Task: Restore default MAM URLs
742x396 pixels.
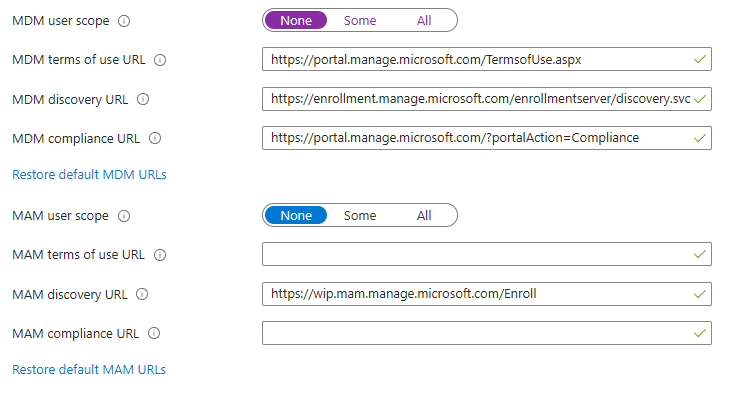Action: pyautogui.click(x=89, y=370)
